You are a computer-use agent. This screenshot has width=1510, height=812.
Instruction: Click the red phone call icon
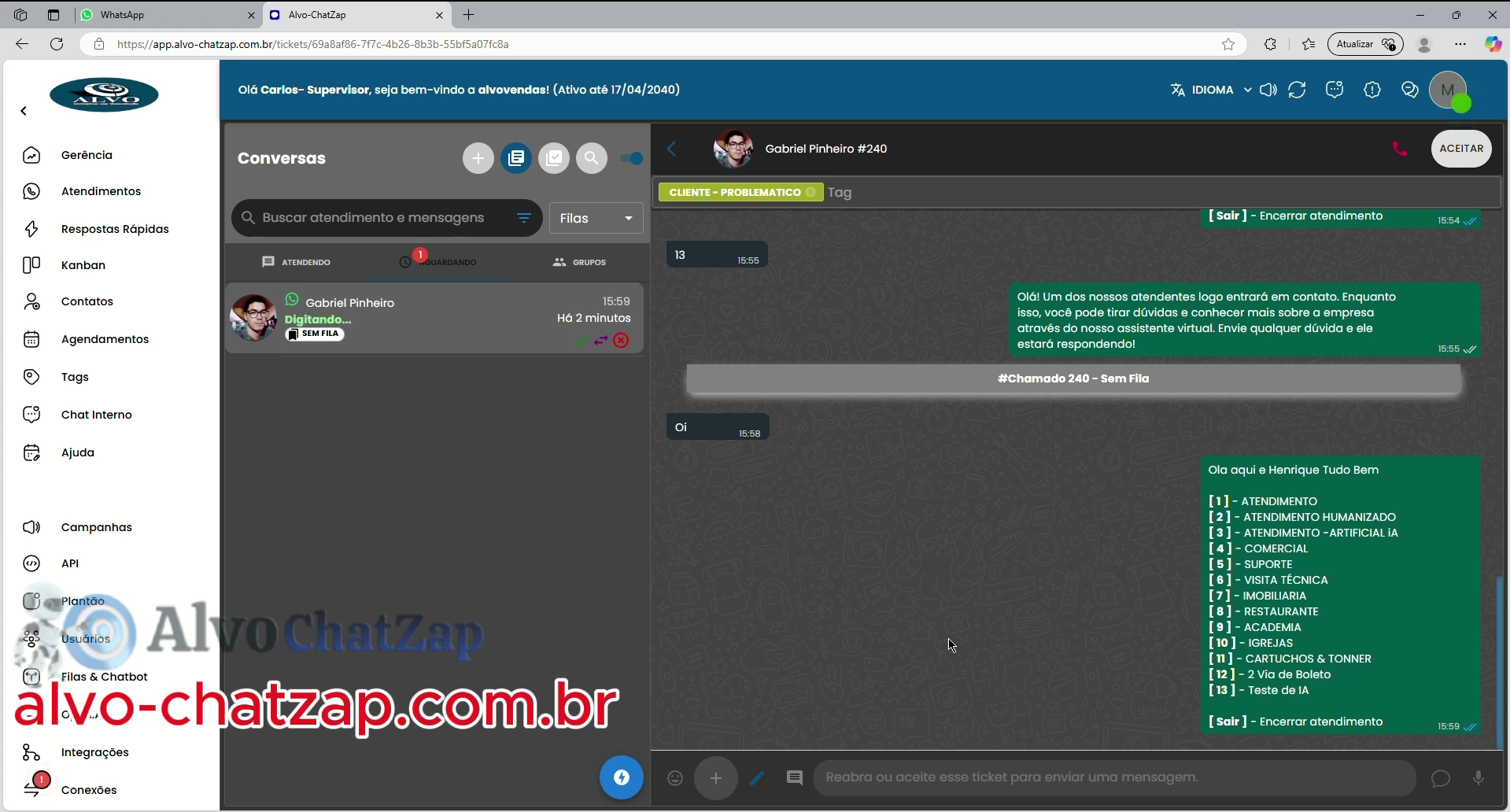(x=1400, y=149)
